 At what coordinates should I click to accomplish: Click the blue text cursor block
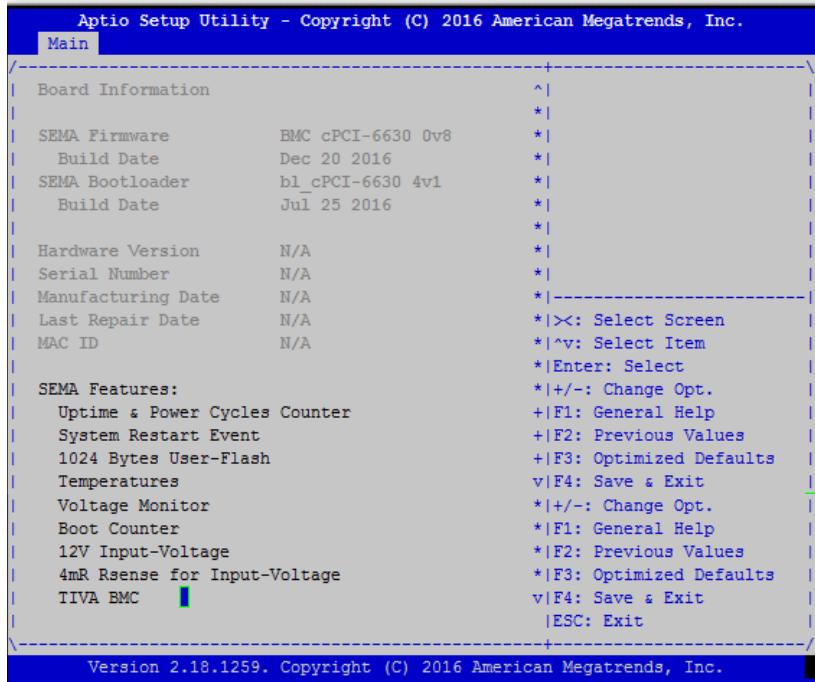tap(184, 597)
